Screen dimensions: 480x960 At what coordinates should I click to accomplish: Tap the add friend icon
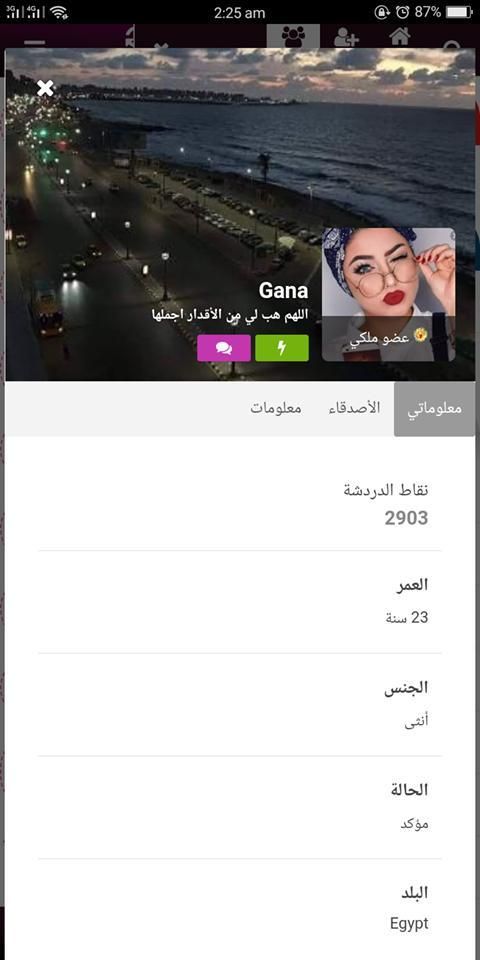347,37
